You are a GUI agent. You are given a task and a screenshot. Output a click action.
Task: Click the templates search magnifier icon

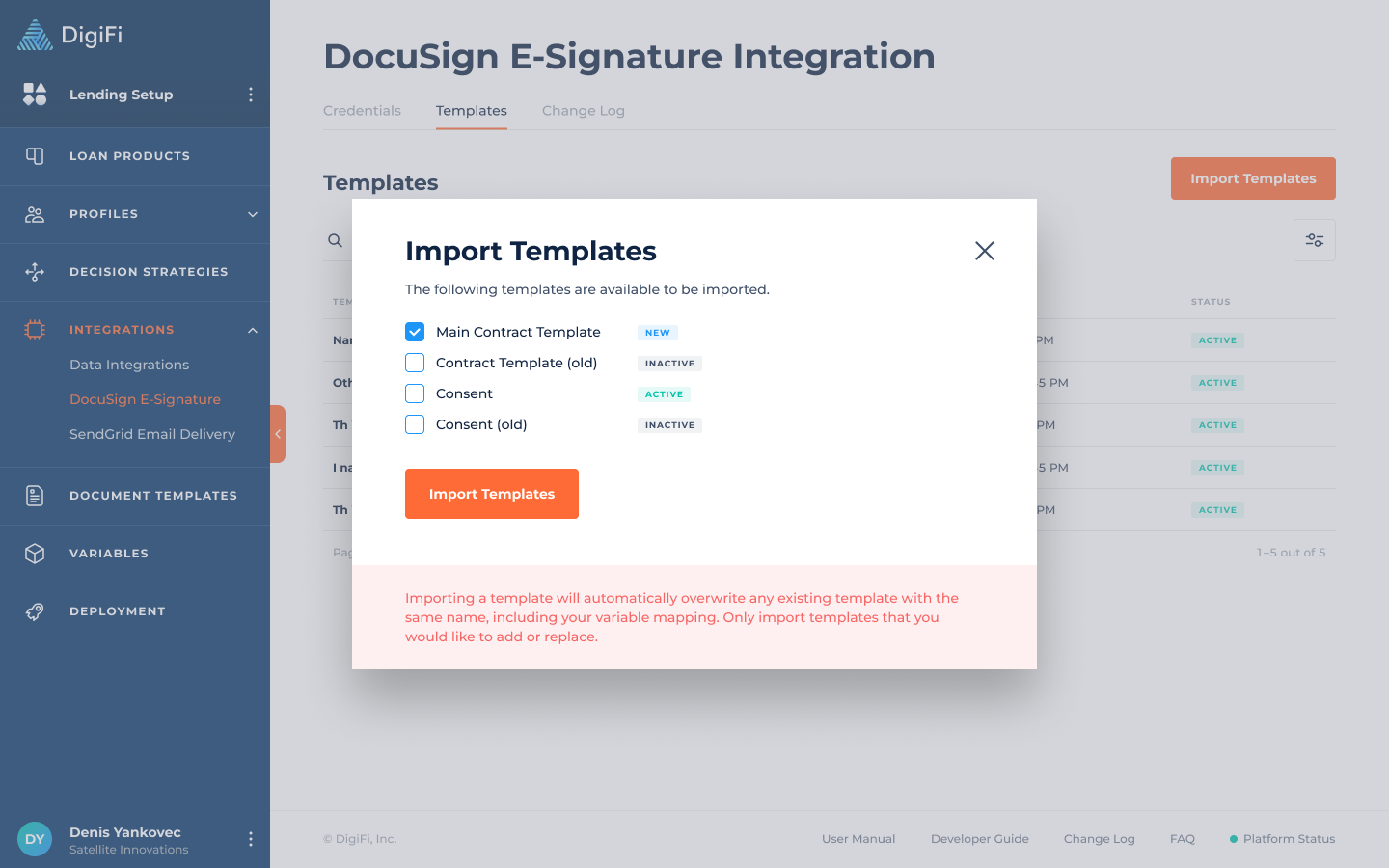335,240
